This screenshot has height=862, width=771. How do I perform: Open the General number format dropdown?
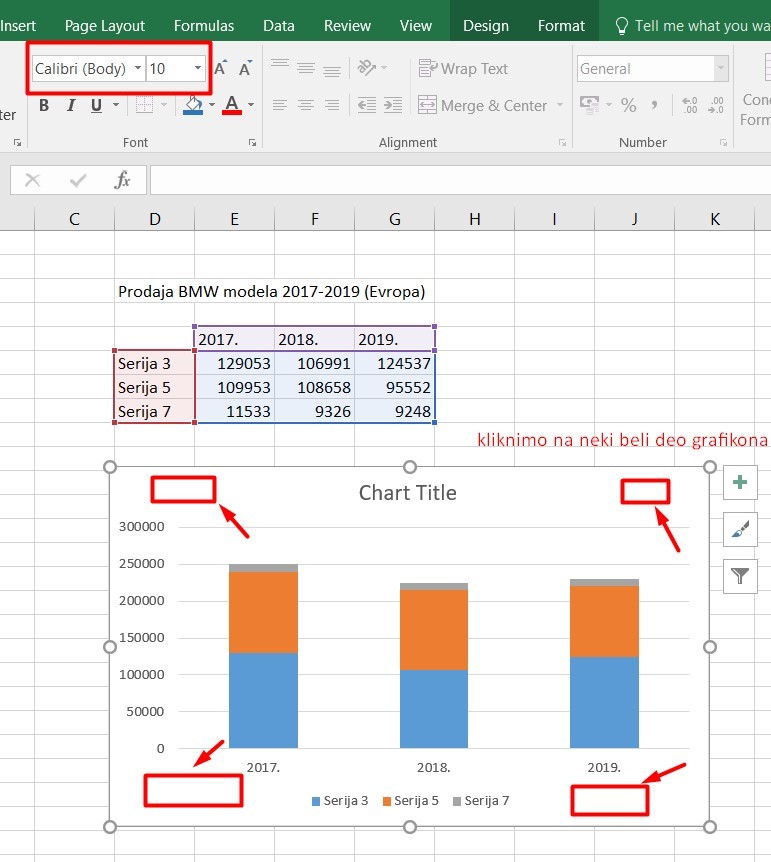720,68
